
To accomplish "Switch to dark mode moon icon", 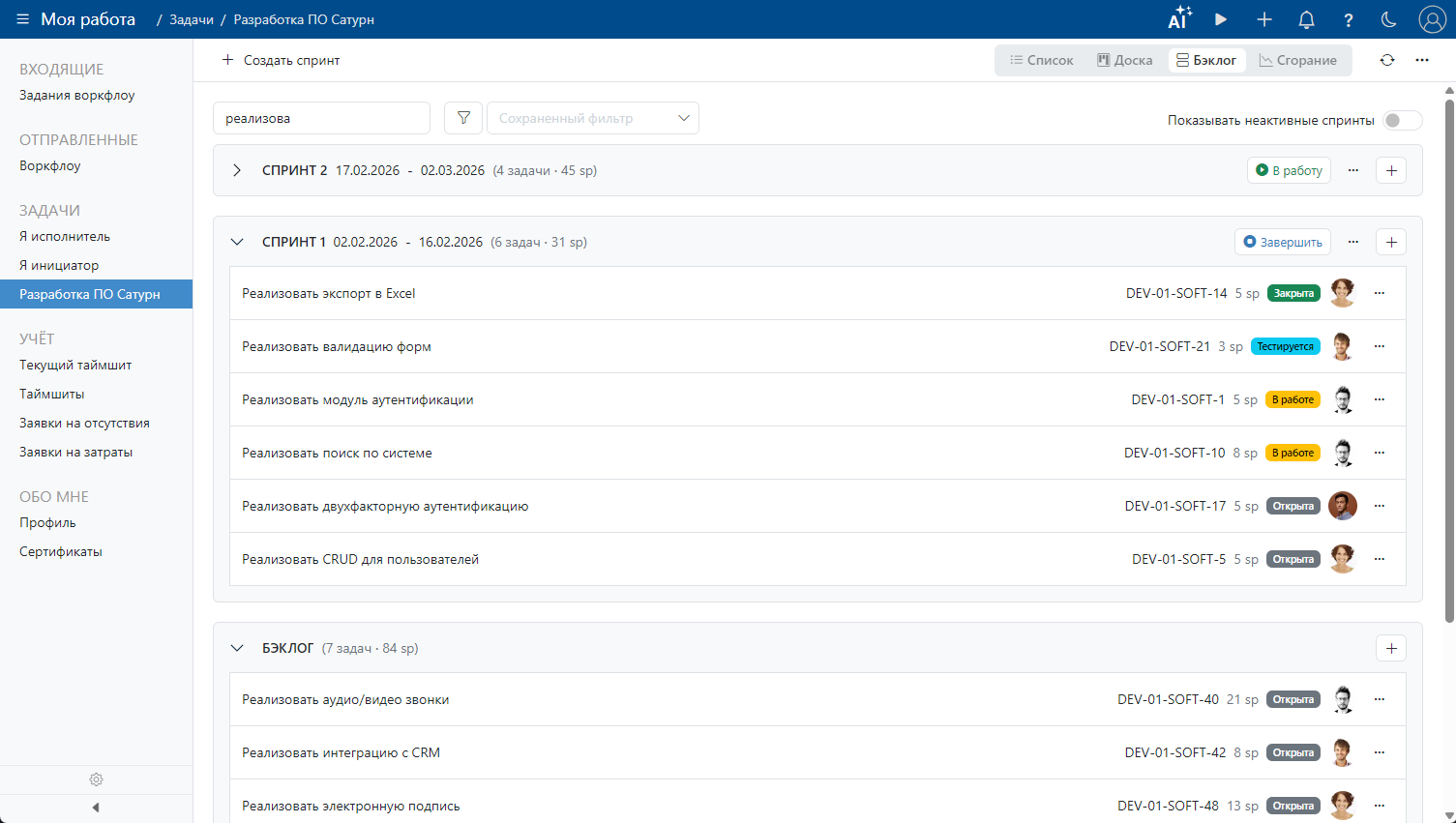I will coord(1388,19).
